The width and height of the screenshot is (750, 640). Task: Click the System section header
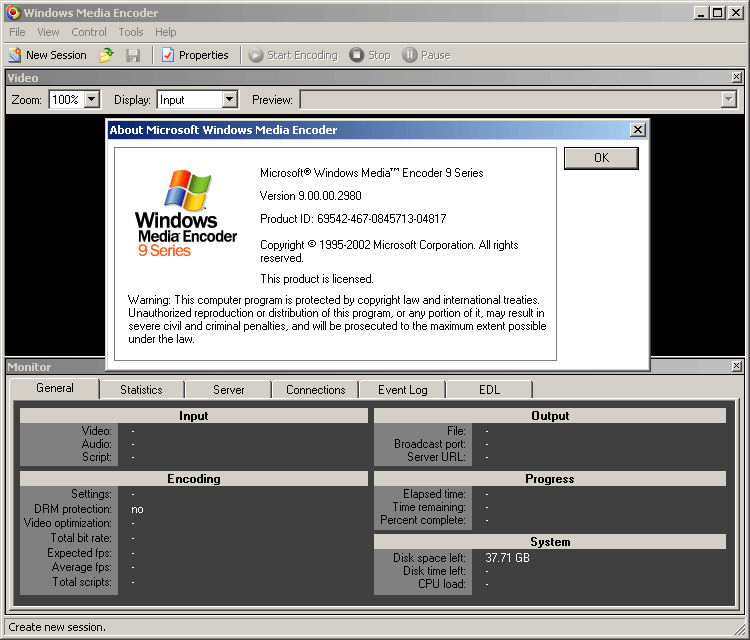(550, 542)
